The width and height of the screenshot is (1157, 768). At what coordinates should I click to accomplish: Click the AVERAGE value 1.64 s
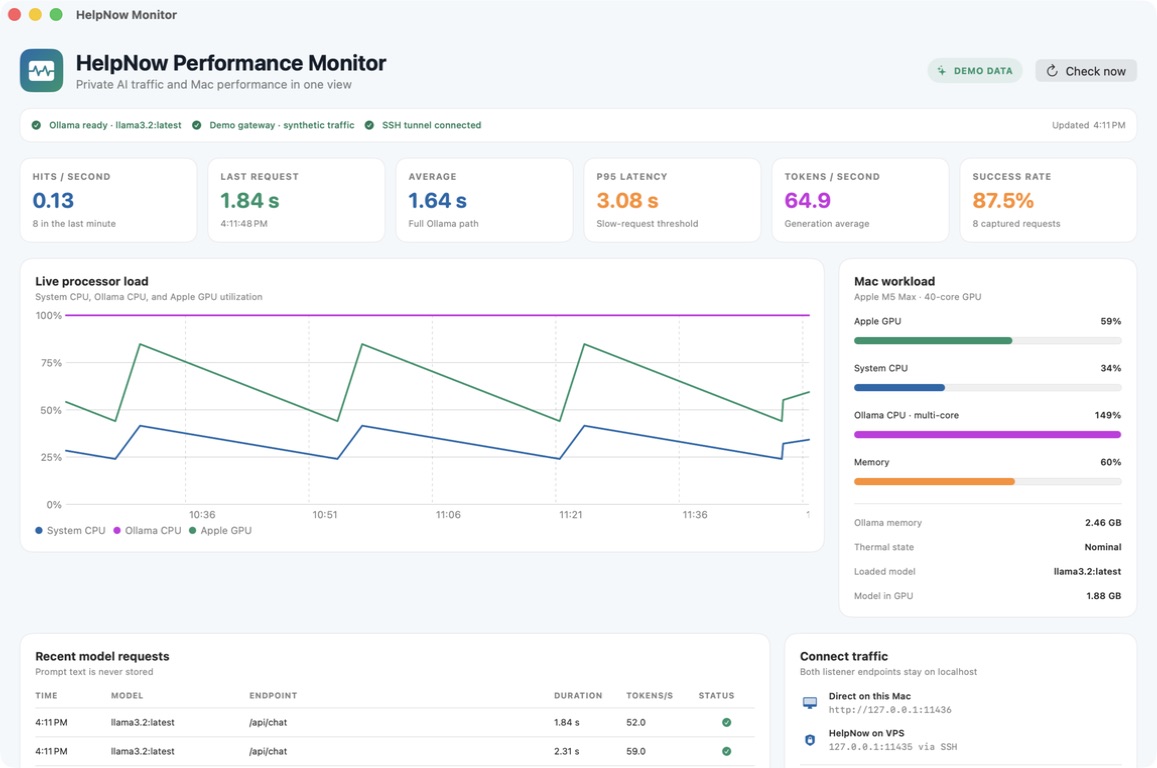pos(438,201)
